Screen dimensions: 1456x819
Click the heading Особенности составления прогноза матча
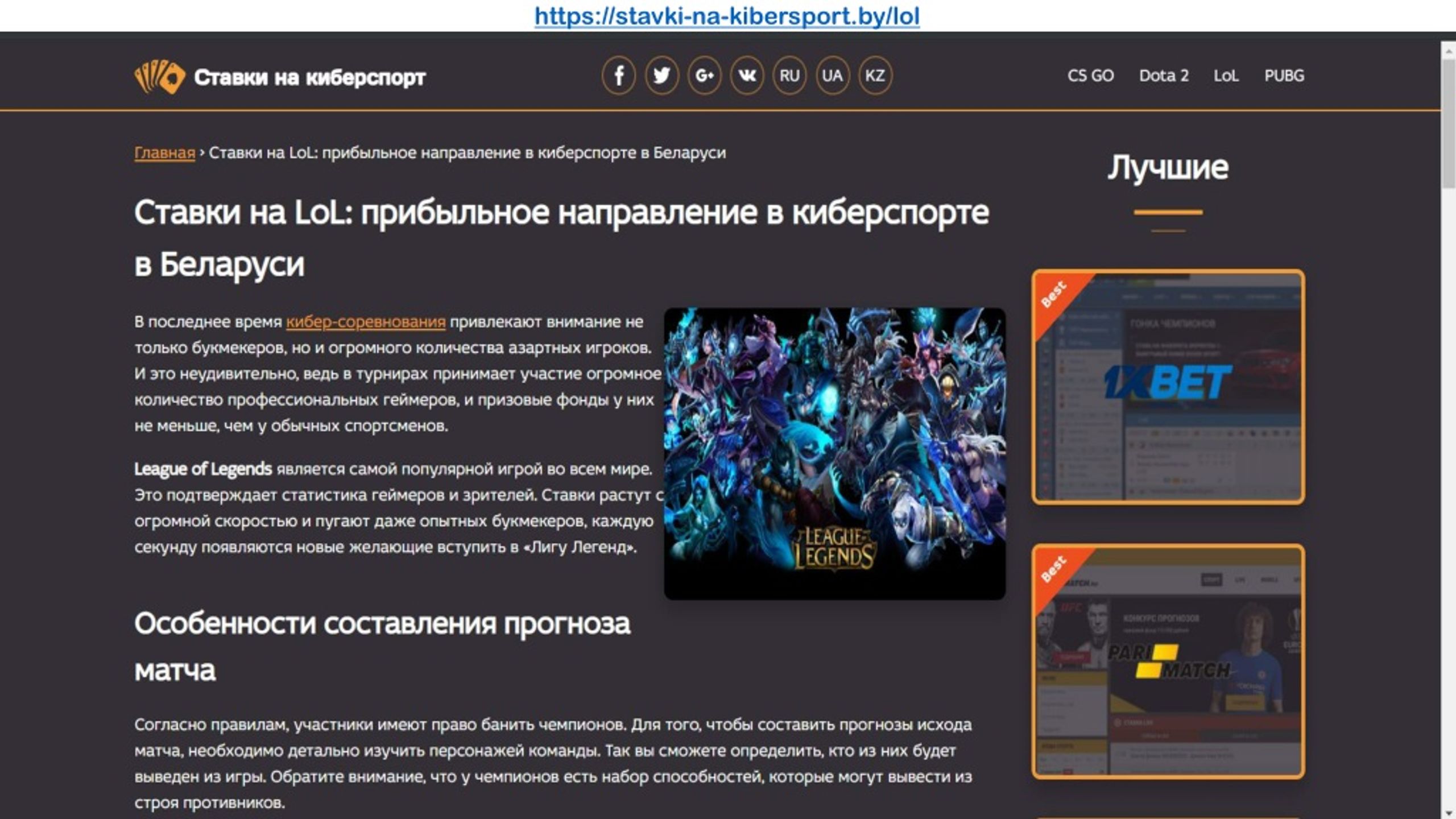pyautogui.click(x=382, y=647)
